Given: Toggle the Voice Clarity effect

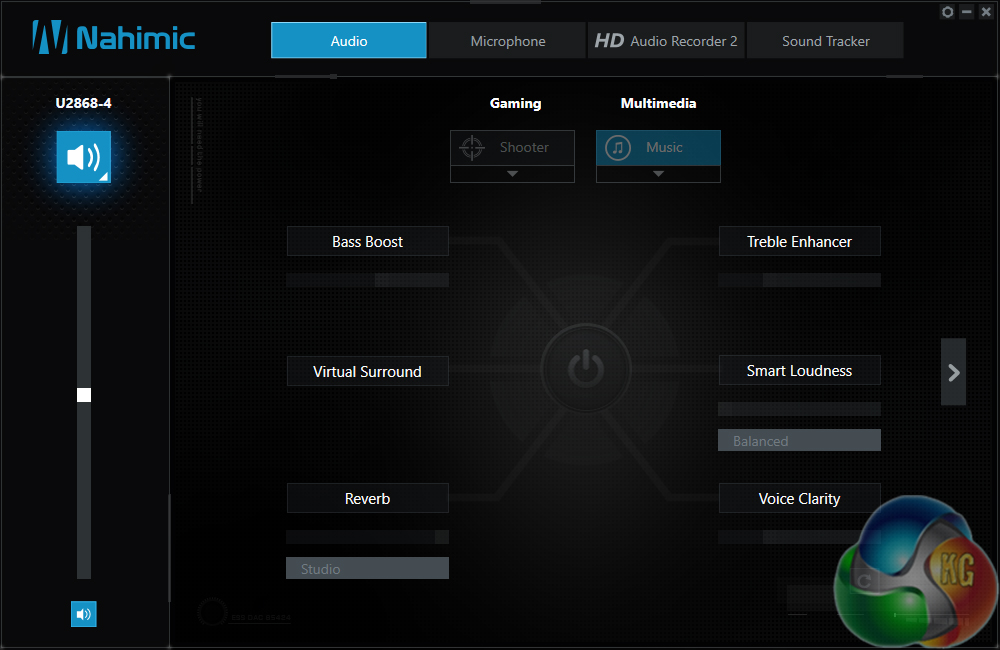Looking at the screenshot, I should tap(799, 498).
